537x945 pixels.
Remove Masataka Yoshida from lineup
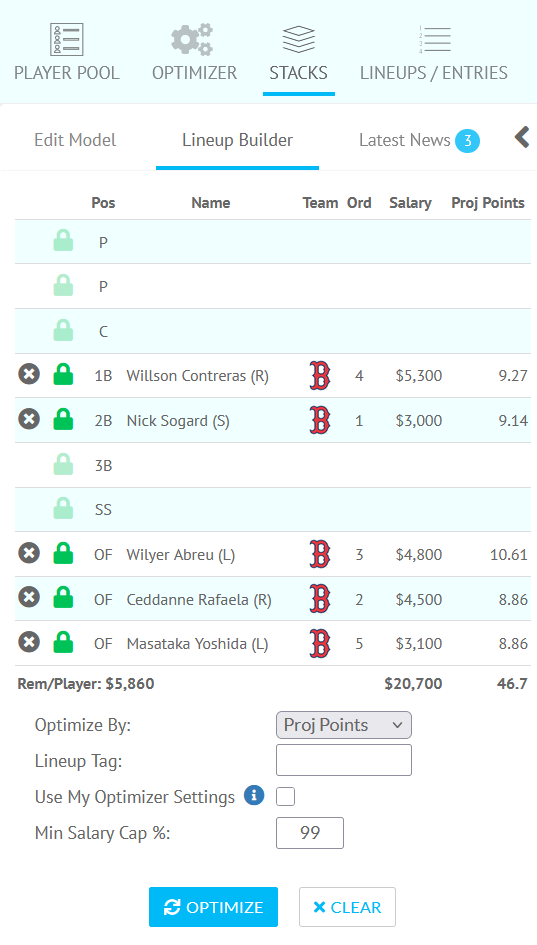[x=29, y=642]
